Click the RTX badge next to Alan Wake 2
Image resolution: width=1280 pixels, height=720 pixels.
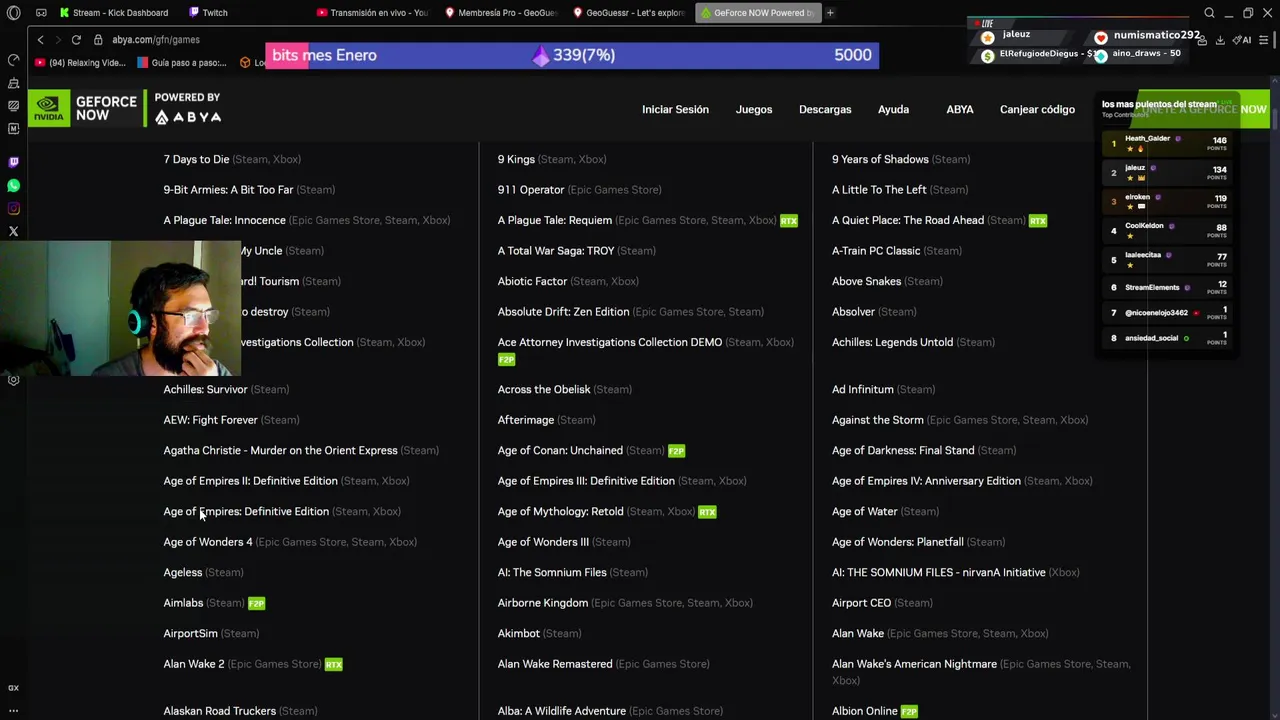coord(333,664)
